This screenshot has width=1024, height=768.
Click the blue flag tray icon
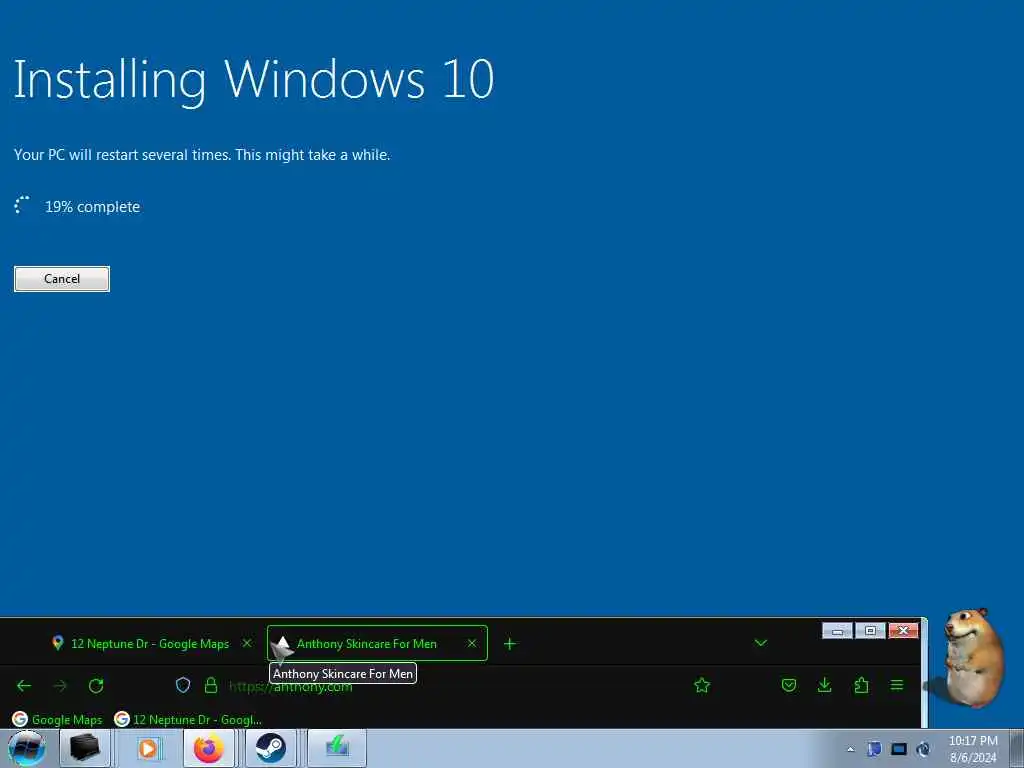(874, 749)
